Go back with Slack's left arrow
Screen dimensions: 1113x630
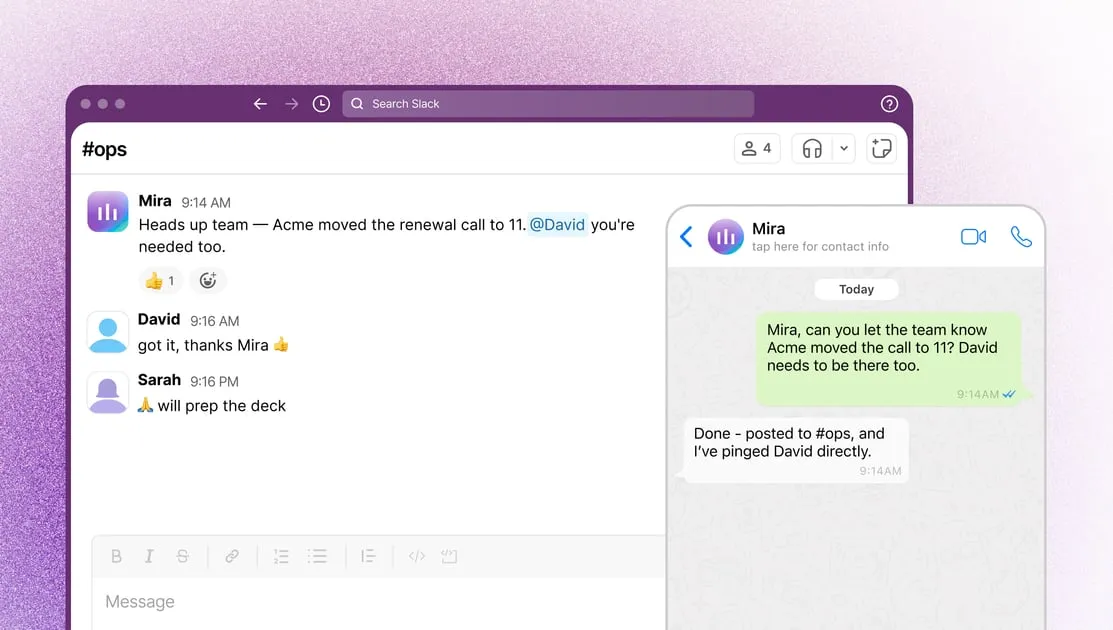261,104
